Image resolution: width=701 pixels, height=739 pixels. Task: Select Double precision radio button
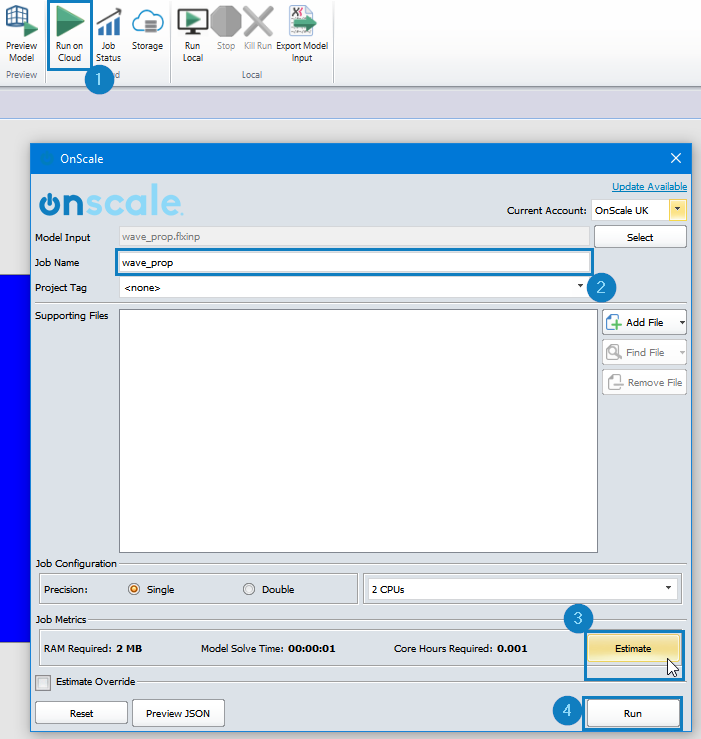click(249, 589)
